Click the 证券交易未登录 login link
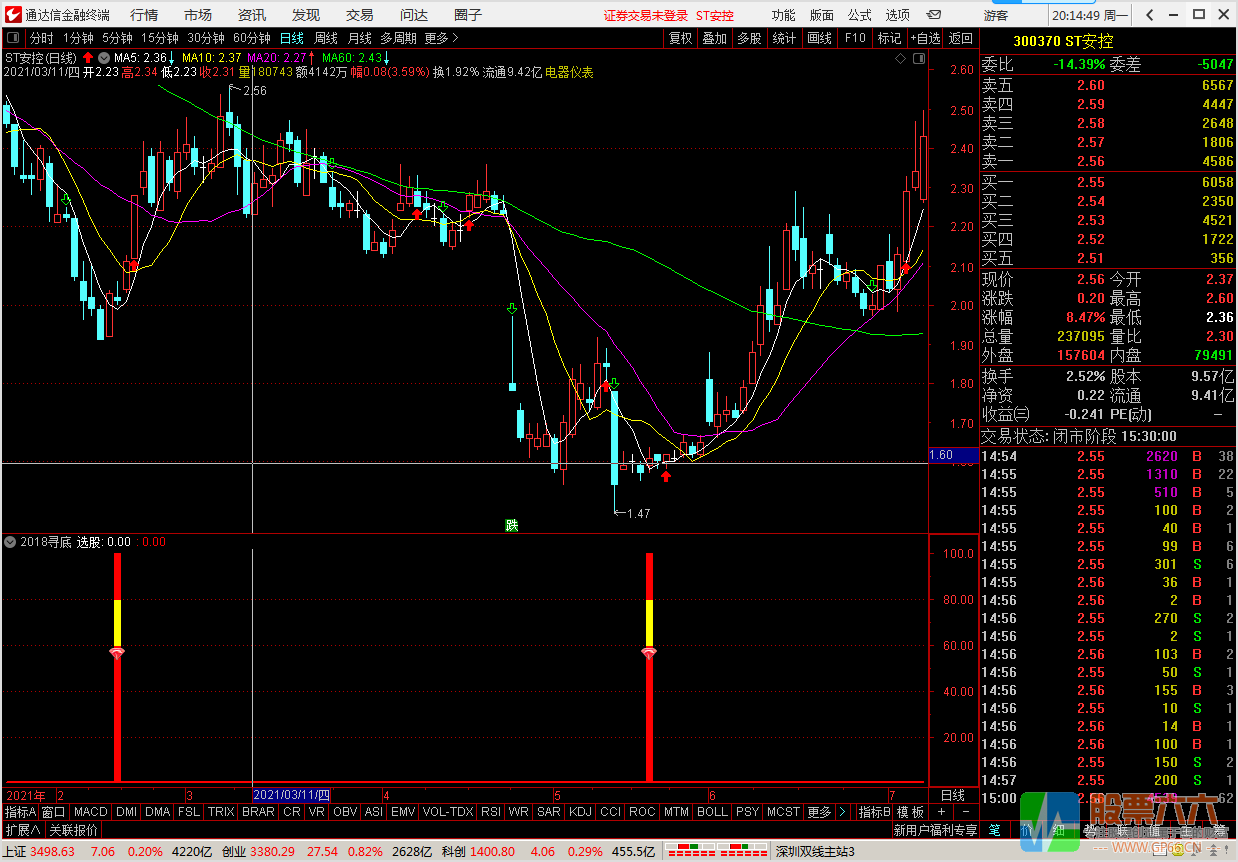Image resolution: width=1238 pixels, height=862 pixels. (646, 15)
